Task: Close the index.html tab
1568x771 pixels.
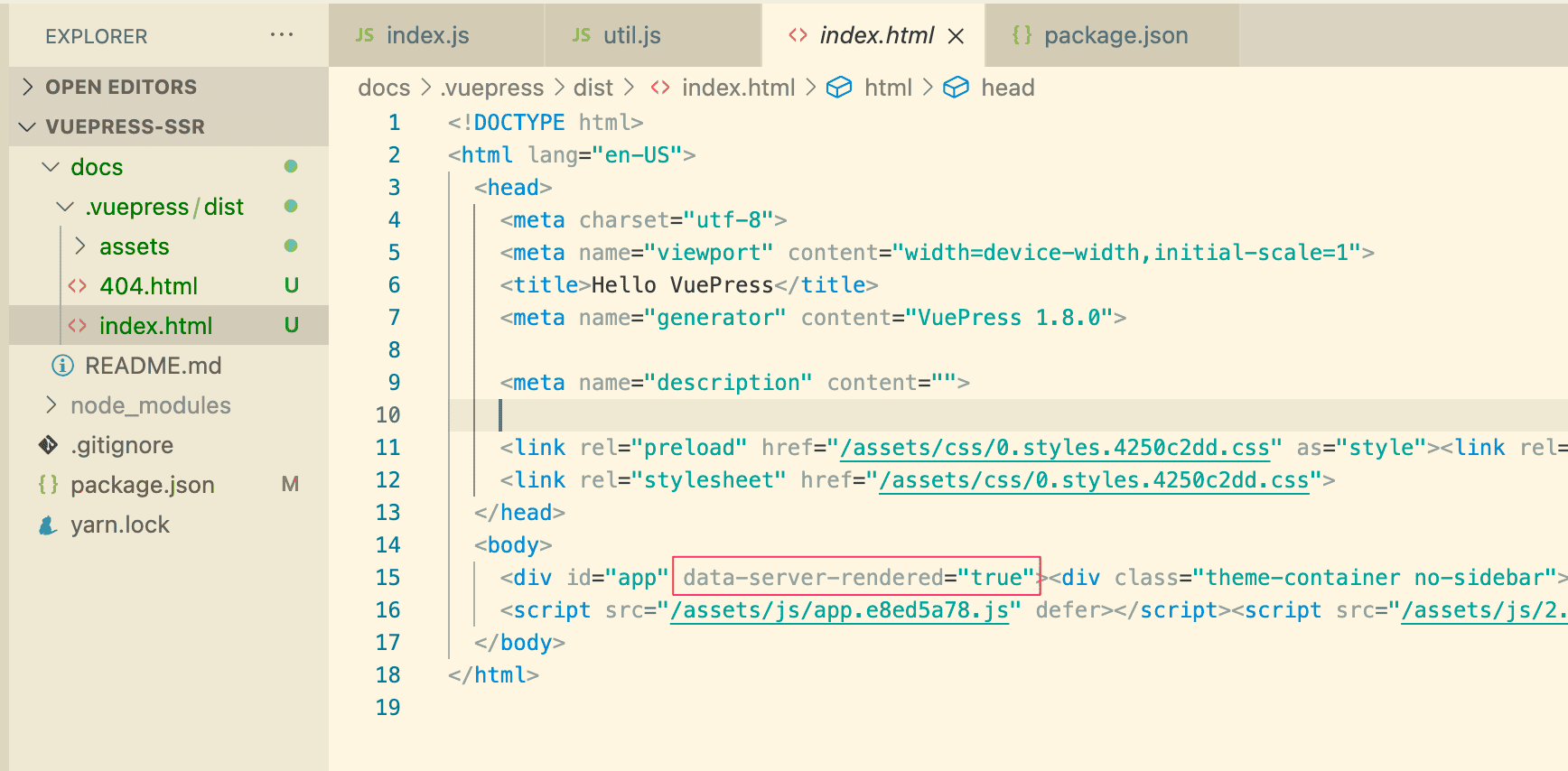Action: [957, 36]
